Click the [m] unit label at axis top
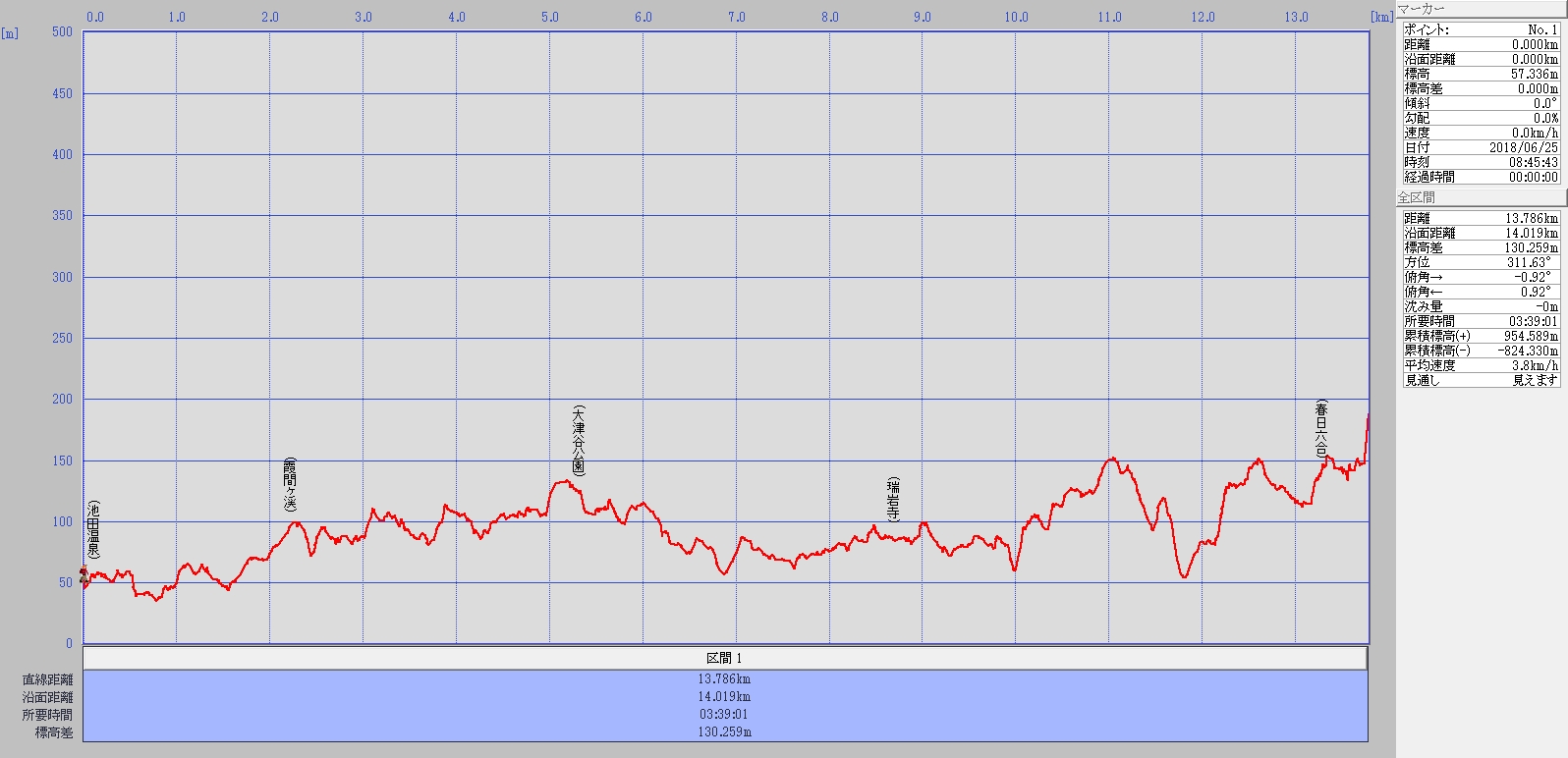Screen dimensions: 1568x758 pyautogui.click(x=10, y=32)
